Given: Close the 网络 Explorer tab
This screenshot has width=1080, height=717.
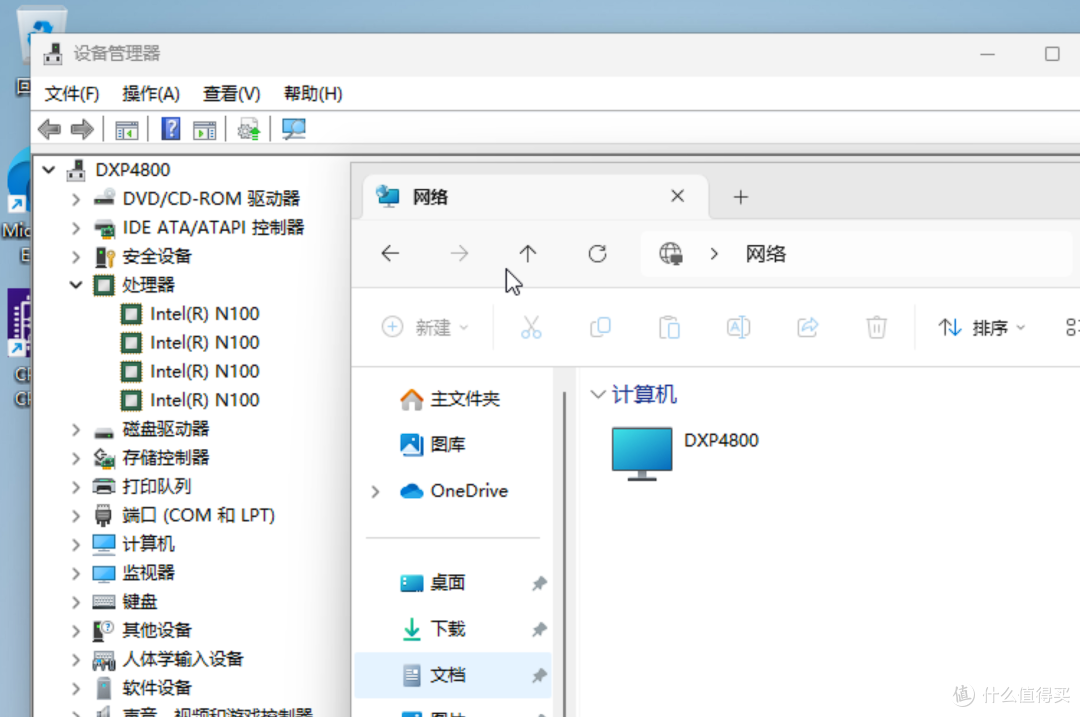Looking at the screenshot, I should (x=677, y=196).
